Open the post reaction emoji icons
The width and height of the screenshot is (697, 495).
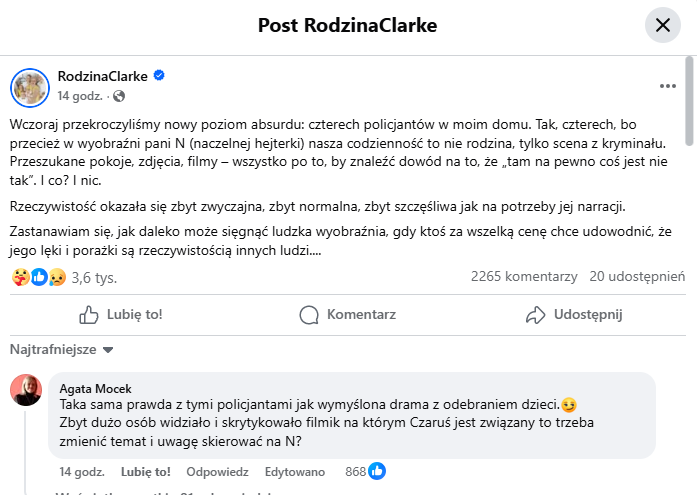[x=37, y=277]
